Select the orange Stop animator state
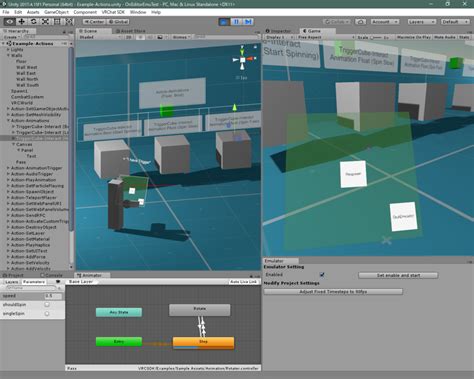 pyautogui.click(x=203, y=343)
